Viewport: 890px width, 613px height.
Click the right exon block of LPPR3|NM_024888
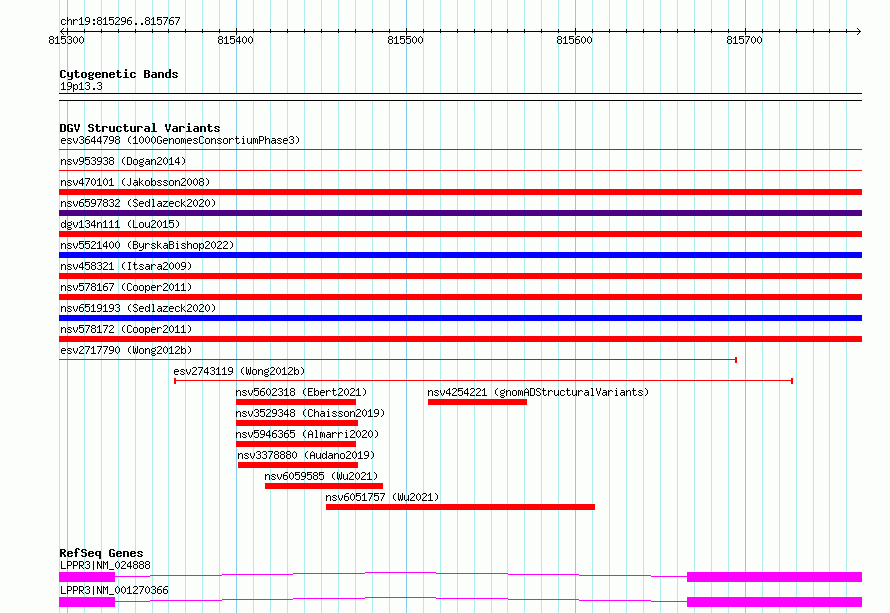(x=774, y=577)
